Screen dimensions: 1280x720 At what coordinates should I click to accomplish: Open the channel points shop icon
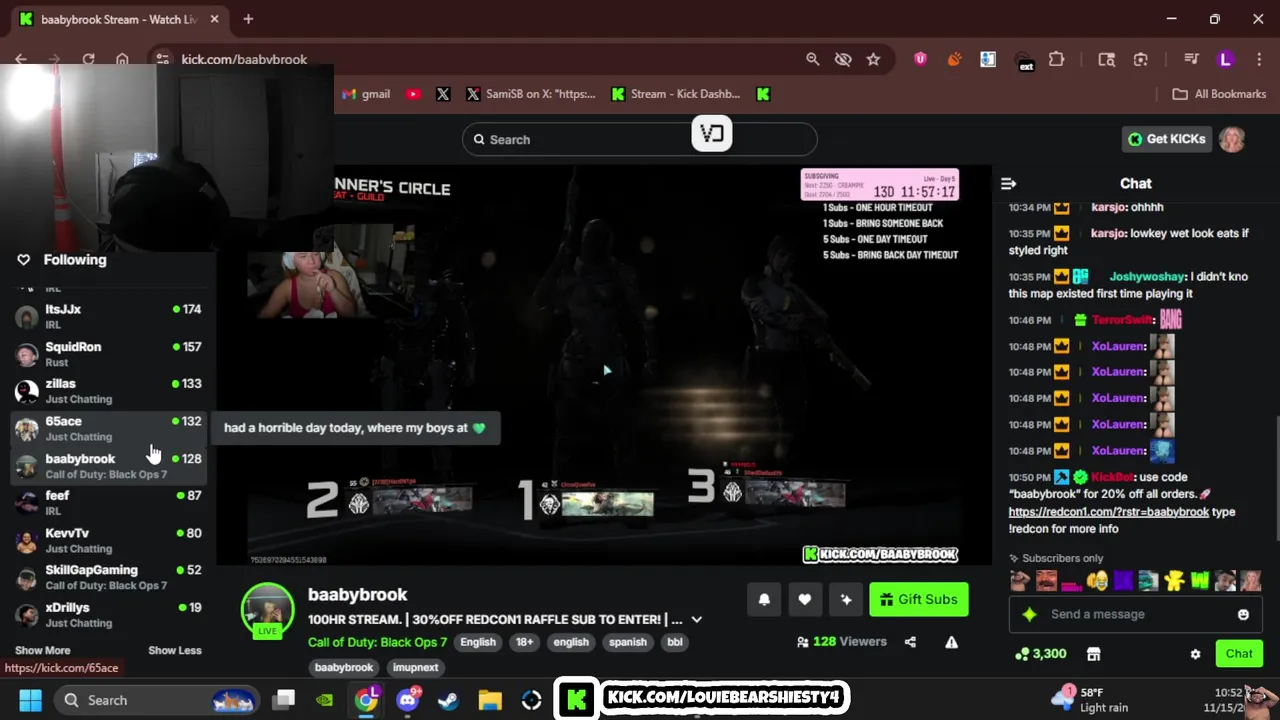pos(1093,654)
